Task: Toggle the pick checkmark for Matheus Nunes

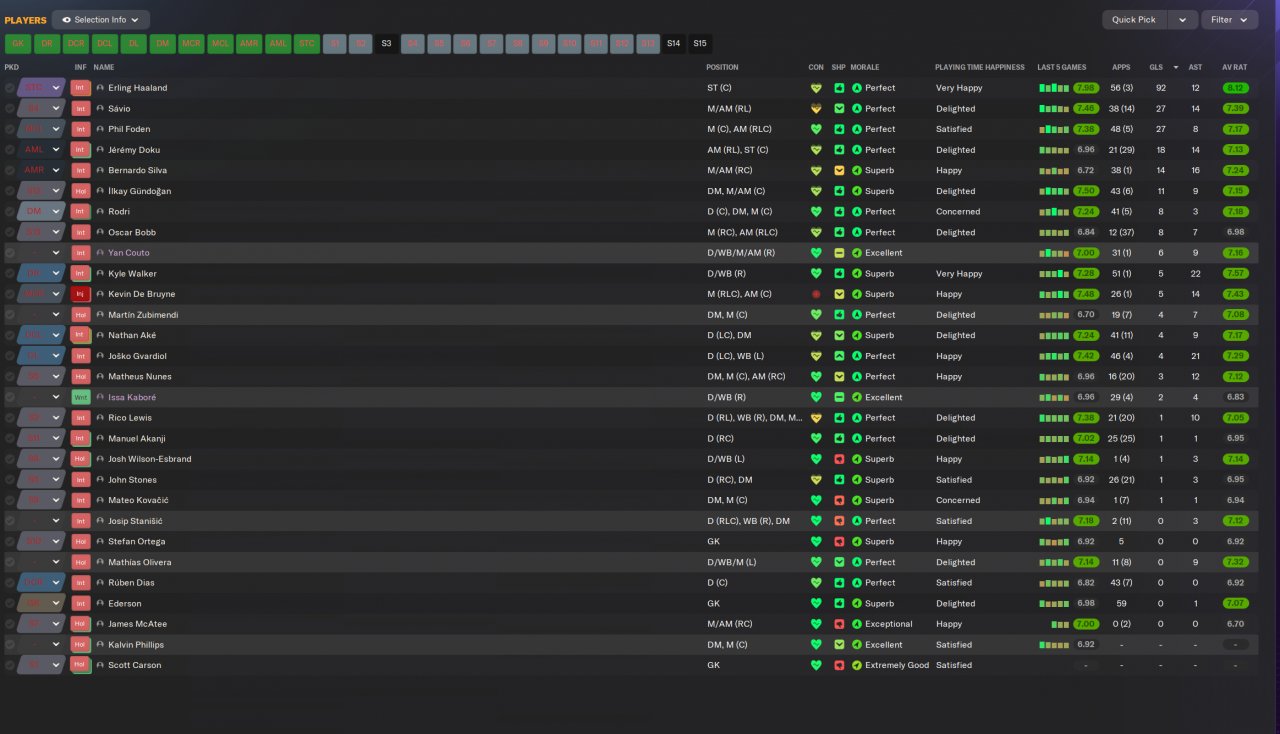Action: [x=10, y=376]
